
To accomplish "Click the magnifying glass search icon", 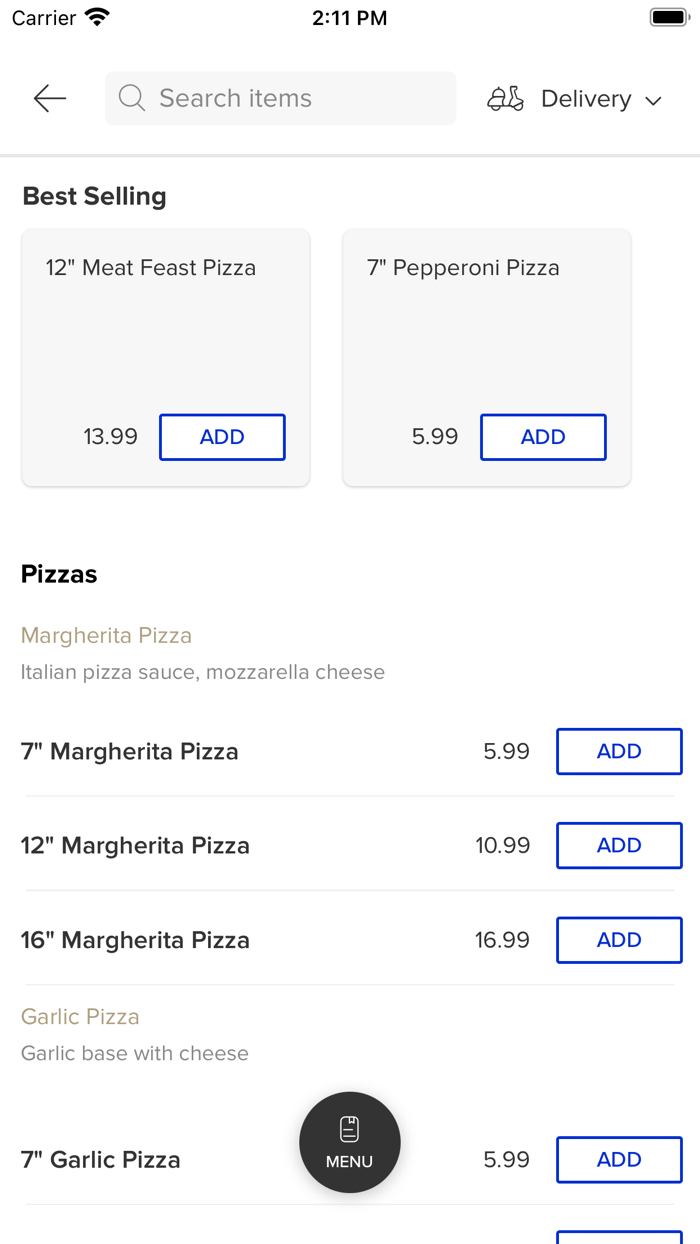I will click(x=131, y=98).
